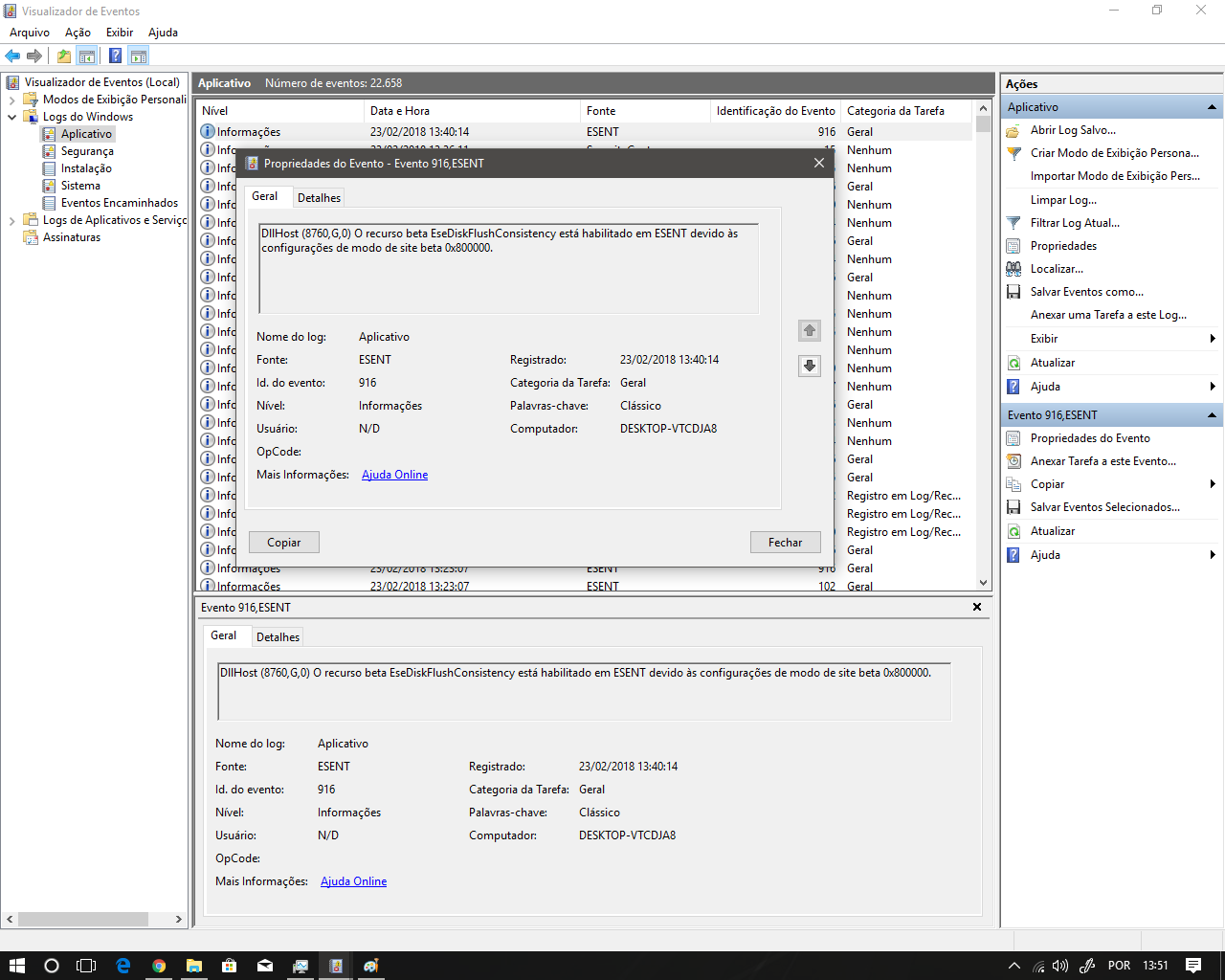The image size is (1225, 980).
Task: Switch to Detalhes tab in properties dialog
Action: 319,198
